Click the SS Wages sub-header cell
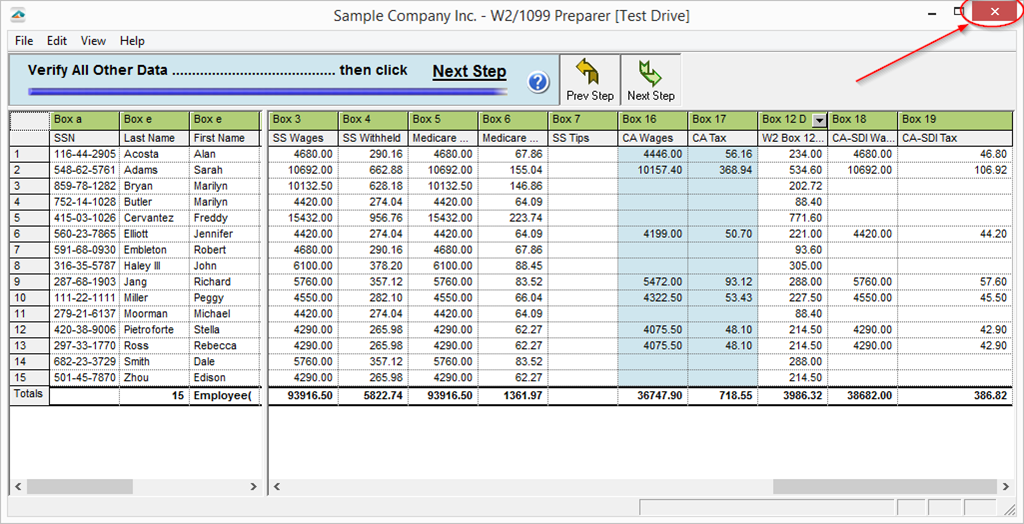The image size is (1024, 524). coord(303,138)
